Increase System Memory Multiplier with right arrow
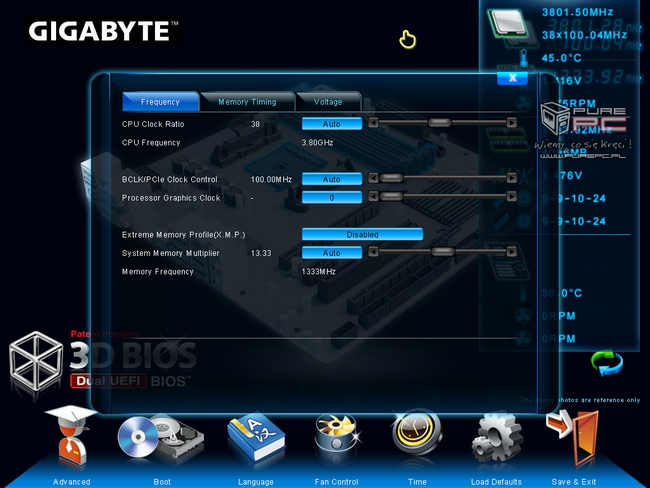Screen dimensions: 650x488 (512, 252)
